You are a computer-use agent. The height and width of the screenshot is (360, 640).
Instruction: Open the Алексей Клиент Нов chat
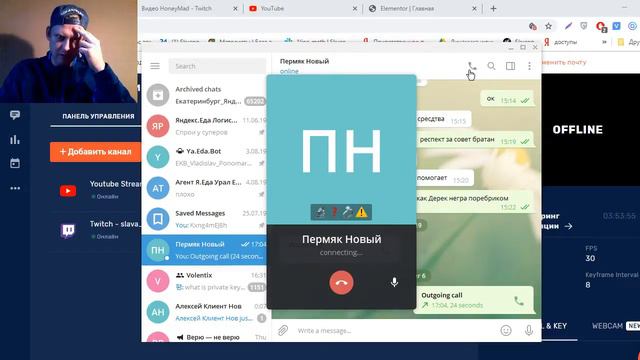pyautogui.click(x=204, y=312)
